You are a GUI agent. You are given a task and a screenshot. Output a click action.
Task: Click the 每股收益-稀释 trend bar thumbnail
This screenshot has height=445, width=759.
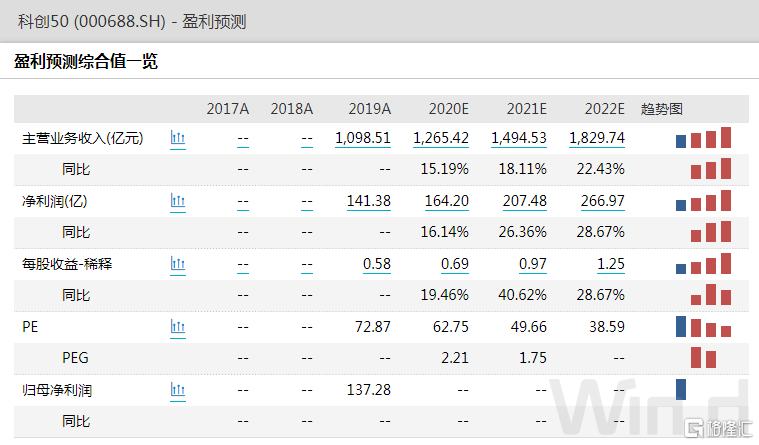point(703,263)
